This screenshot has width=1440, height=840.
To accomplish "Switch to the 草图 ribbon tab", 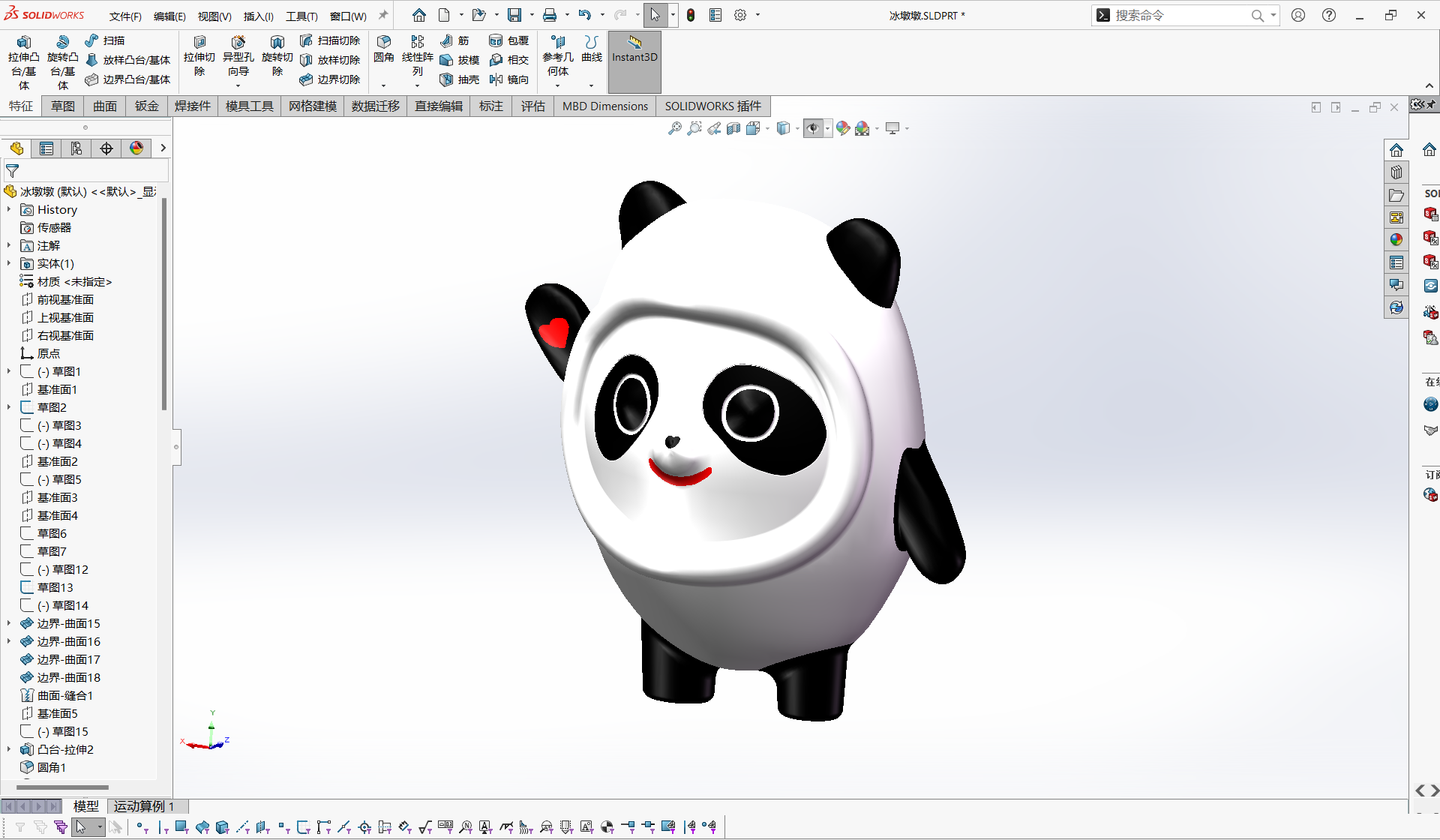I will coord(63,106).
